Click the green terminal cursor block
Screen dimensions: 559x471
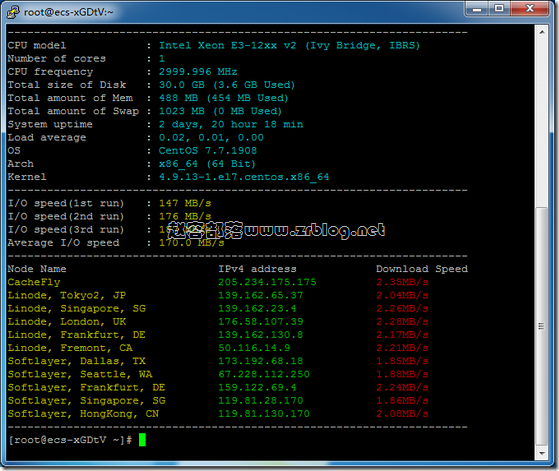click(142, 440)
